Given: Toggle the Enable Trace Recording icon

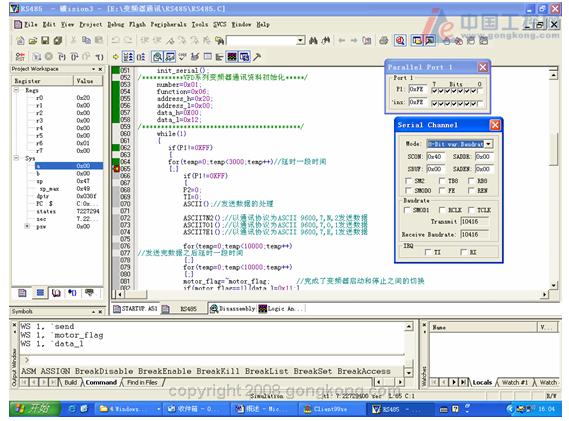Looking at the screenshot, I should [128, 57].
